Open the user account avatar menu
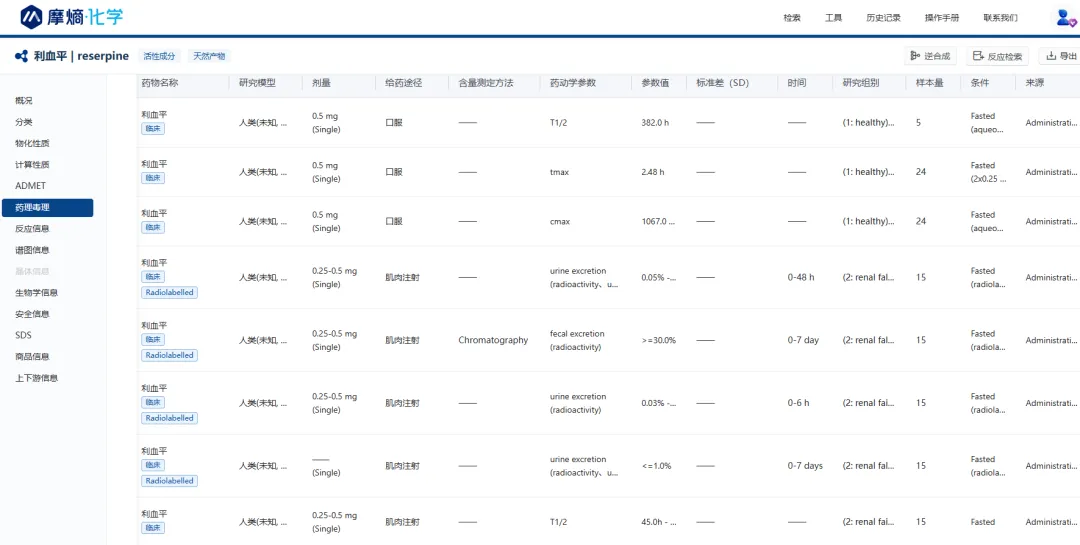The width and height of the screenshot is (1080, 545). 1065,17
